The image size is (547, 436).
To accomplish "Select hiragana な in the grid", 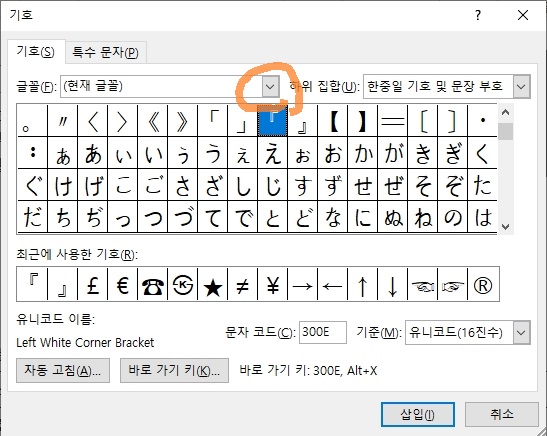I will pos(332,217).
